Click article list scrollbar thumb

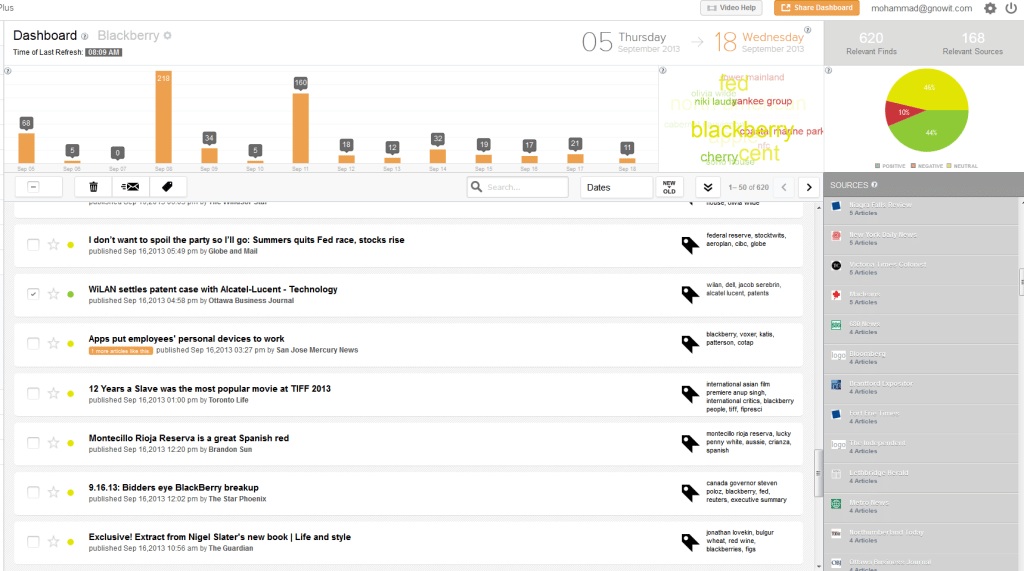click(818, 474)
